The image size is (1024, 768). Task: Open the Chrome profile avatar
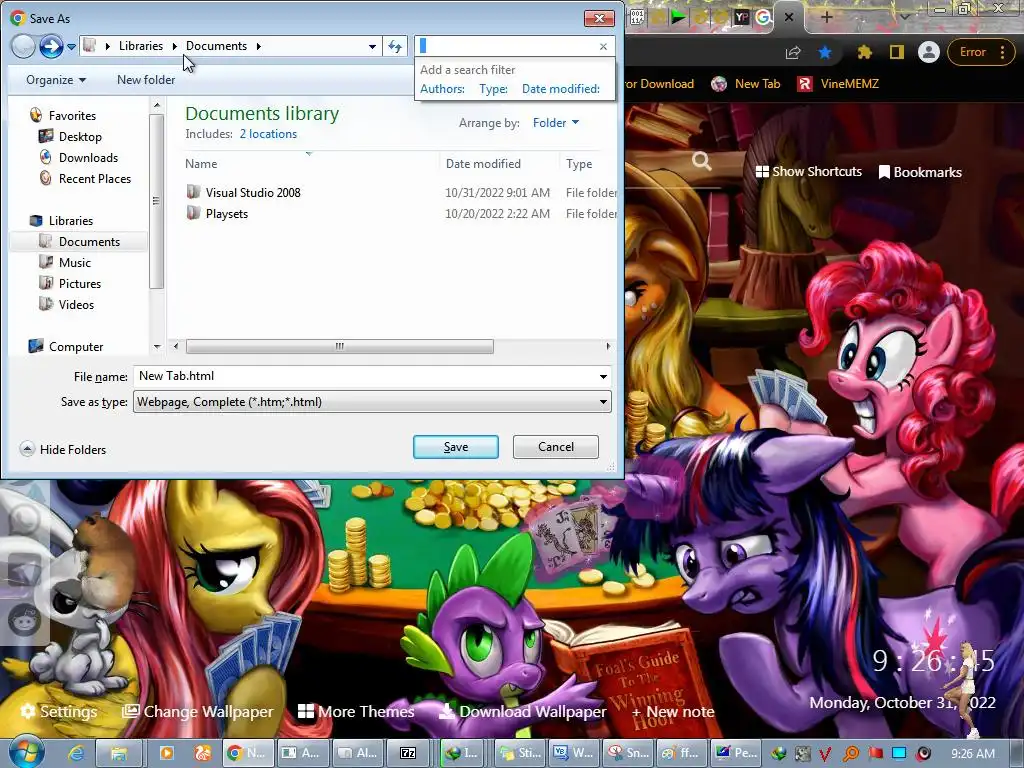(929, 52)
